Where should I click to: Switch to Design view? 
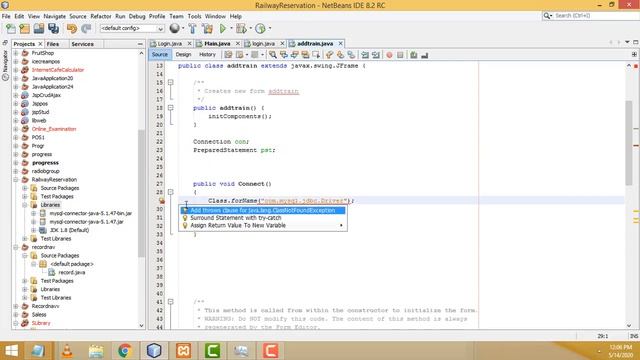click(x=183, y=55)
